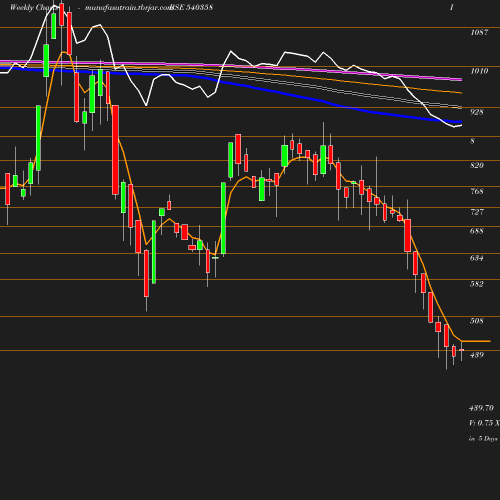Select the 489 price axis label

[477, 355]
